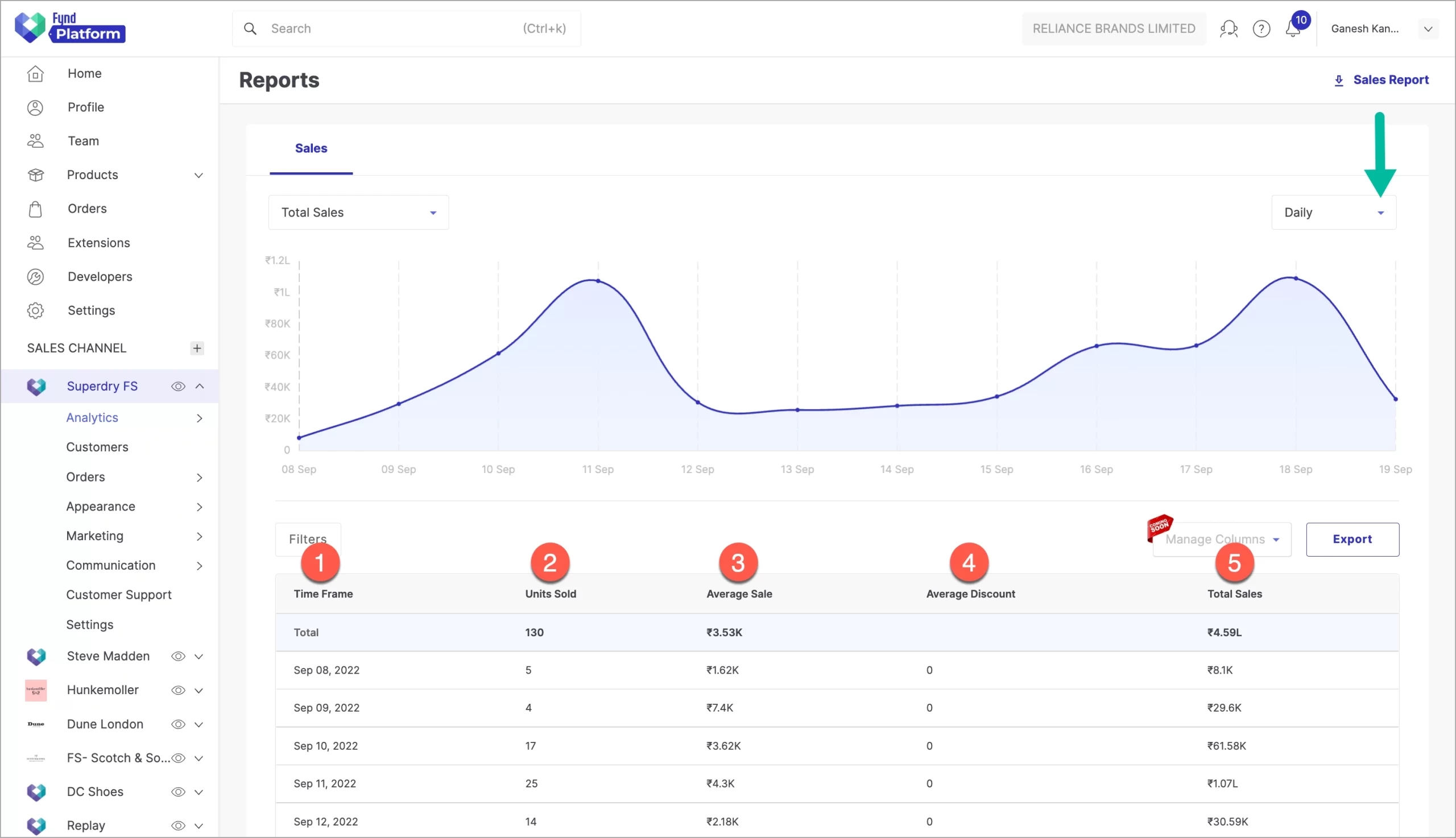Click the Team people icon

coord(35,141)
